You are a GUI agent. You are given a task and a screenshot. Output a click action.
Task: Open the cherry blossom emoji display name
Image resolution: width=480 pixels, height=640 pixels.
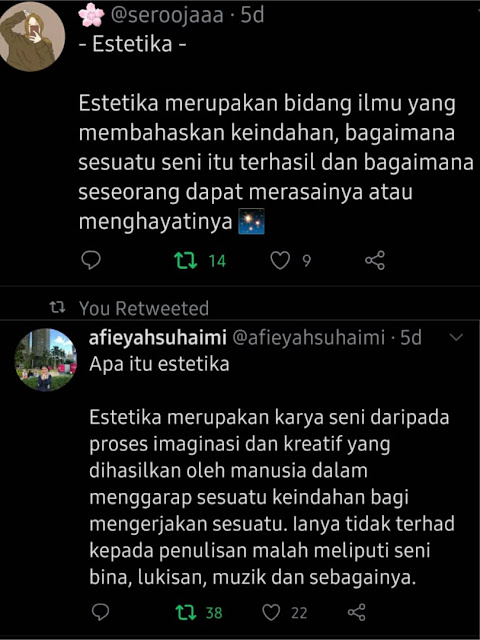pyautogui.click(x=91, y=16)
